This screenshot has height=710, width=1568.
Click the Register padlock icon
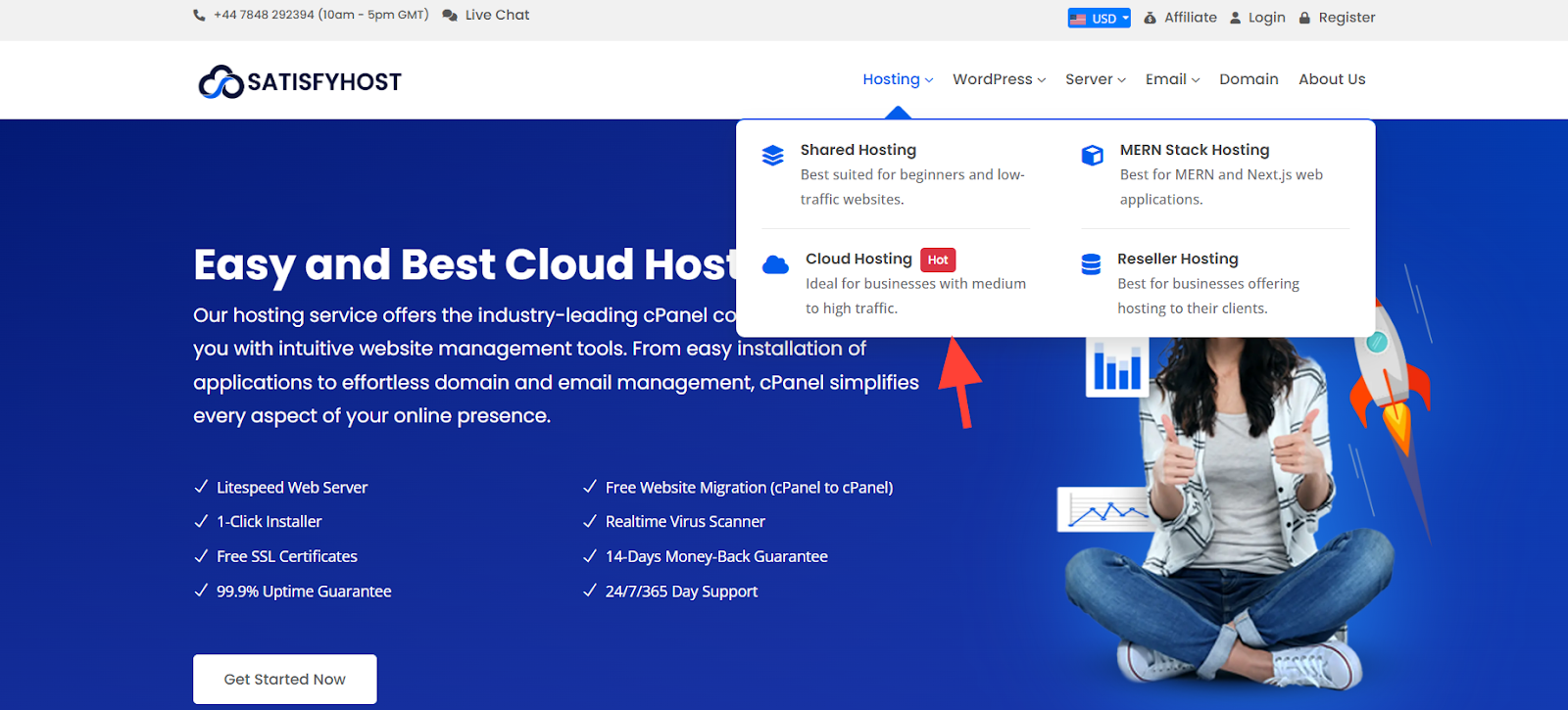(x=1304, y=18)
